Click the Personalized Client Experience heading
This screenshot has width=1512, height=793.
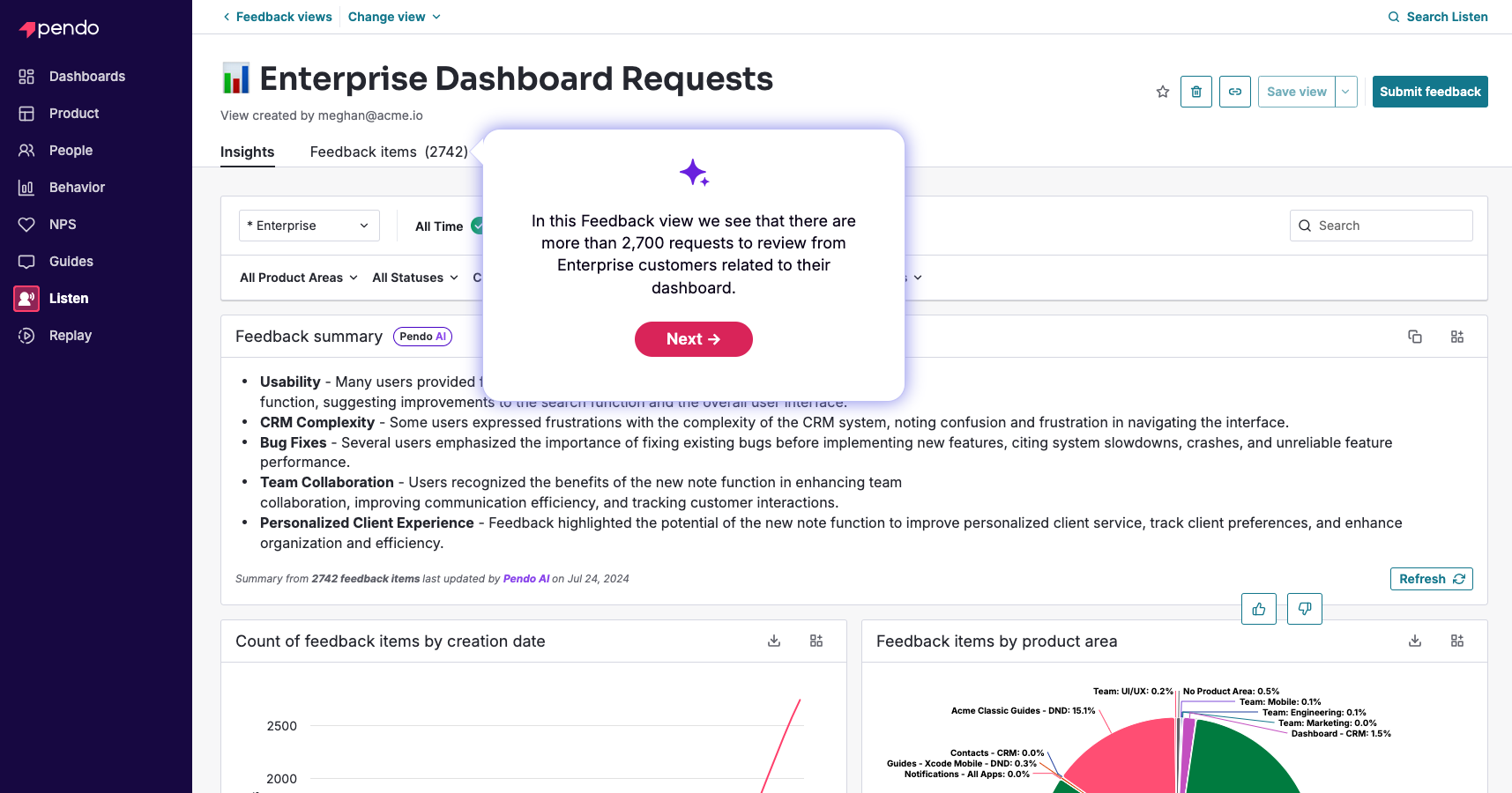tap(367, 523)
